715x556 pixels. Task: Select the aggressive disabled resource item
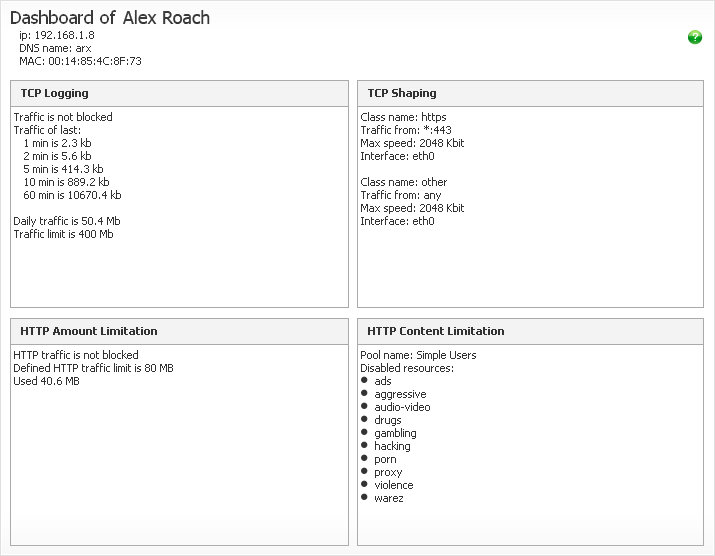pyautogui.click(x=400, y=394)
